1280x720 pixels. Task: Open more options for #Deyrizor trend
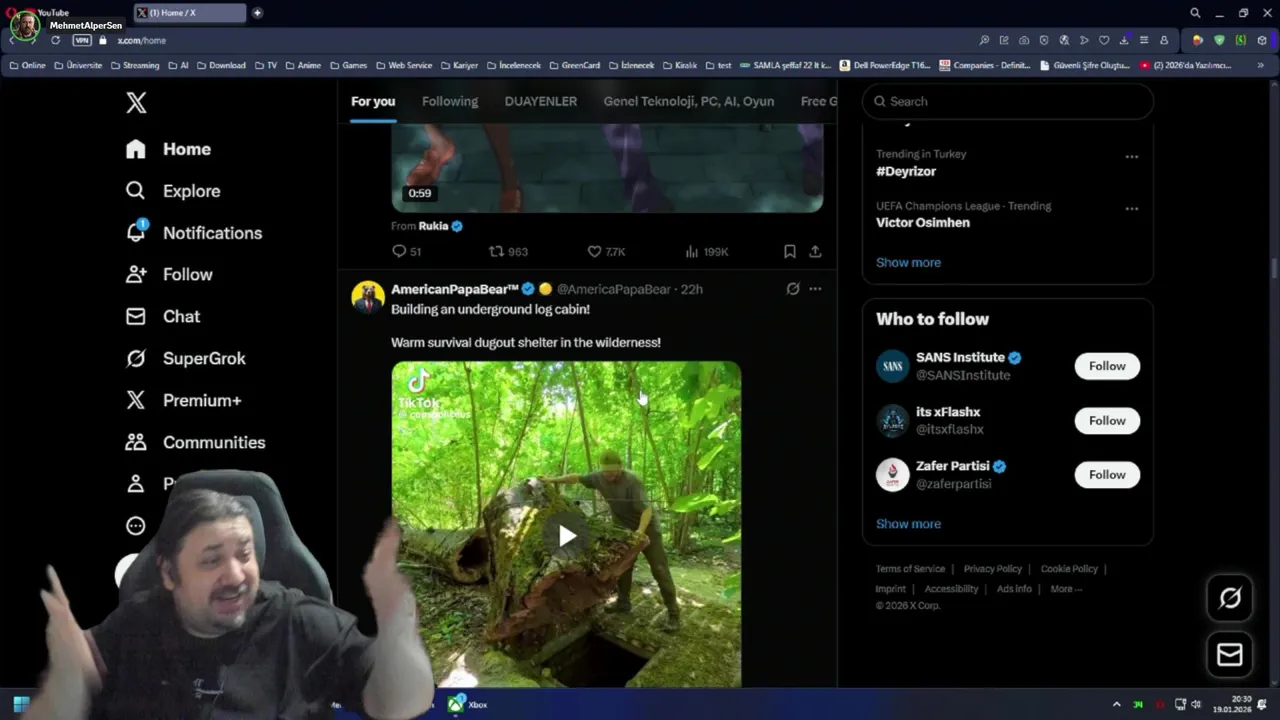(1131, 157)
